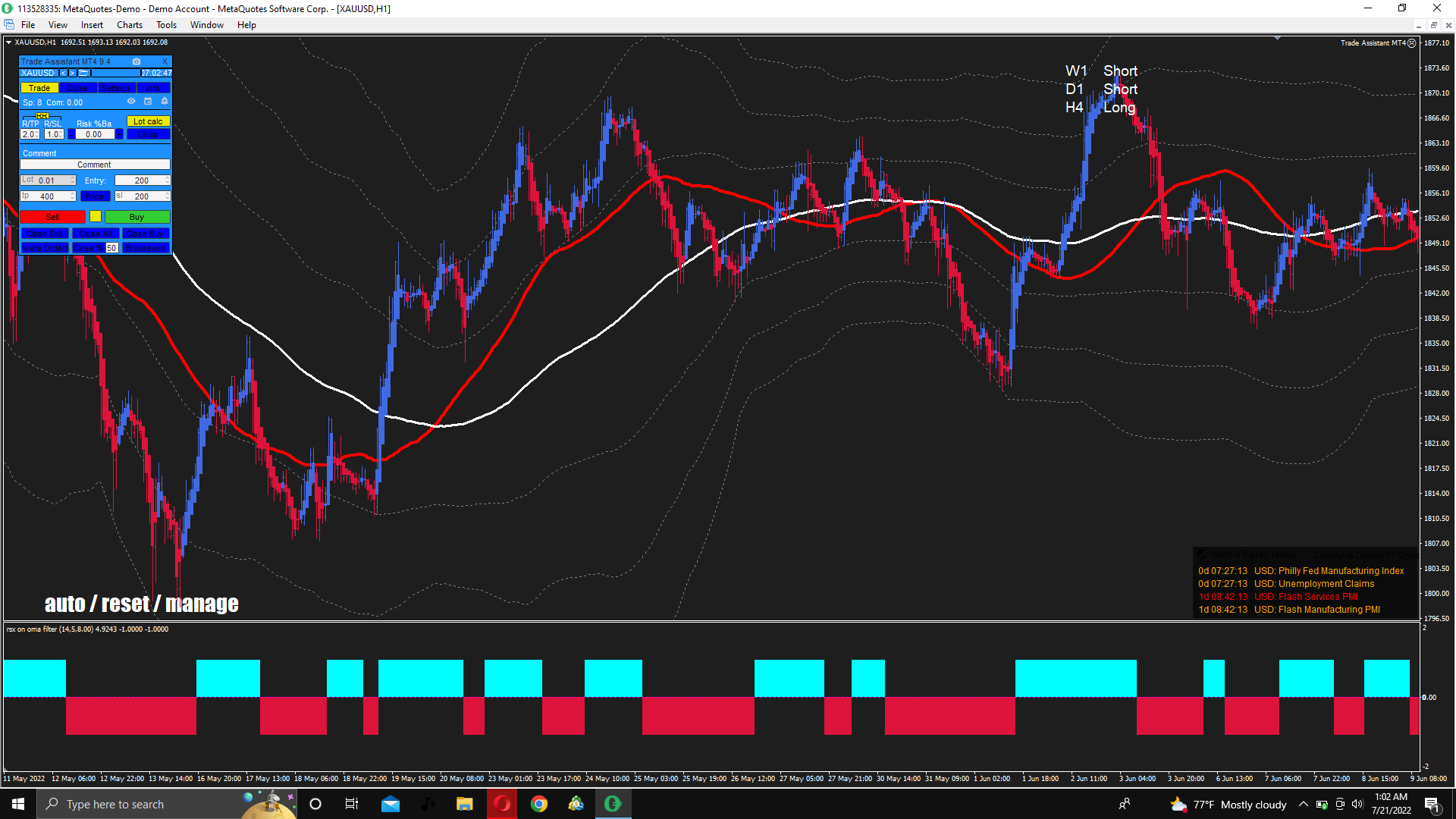Click the open folder icon beside symbol arrows
Viewport: 1456px width, 819px height.
pyautogui.click(x=83, y=73)
